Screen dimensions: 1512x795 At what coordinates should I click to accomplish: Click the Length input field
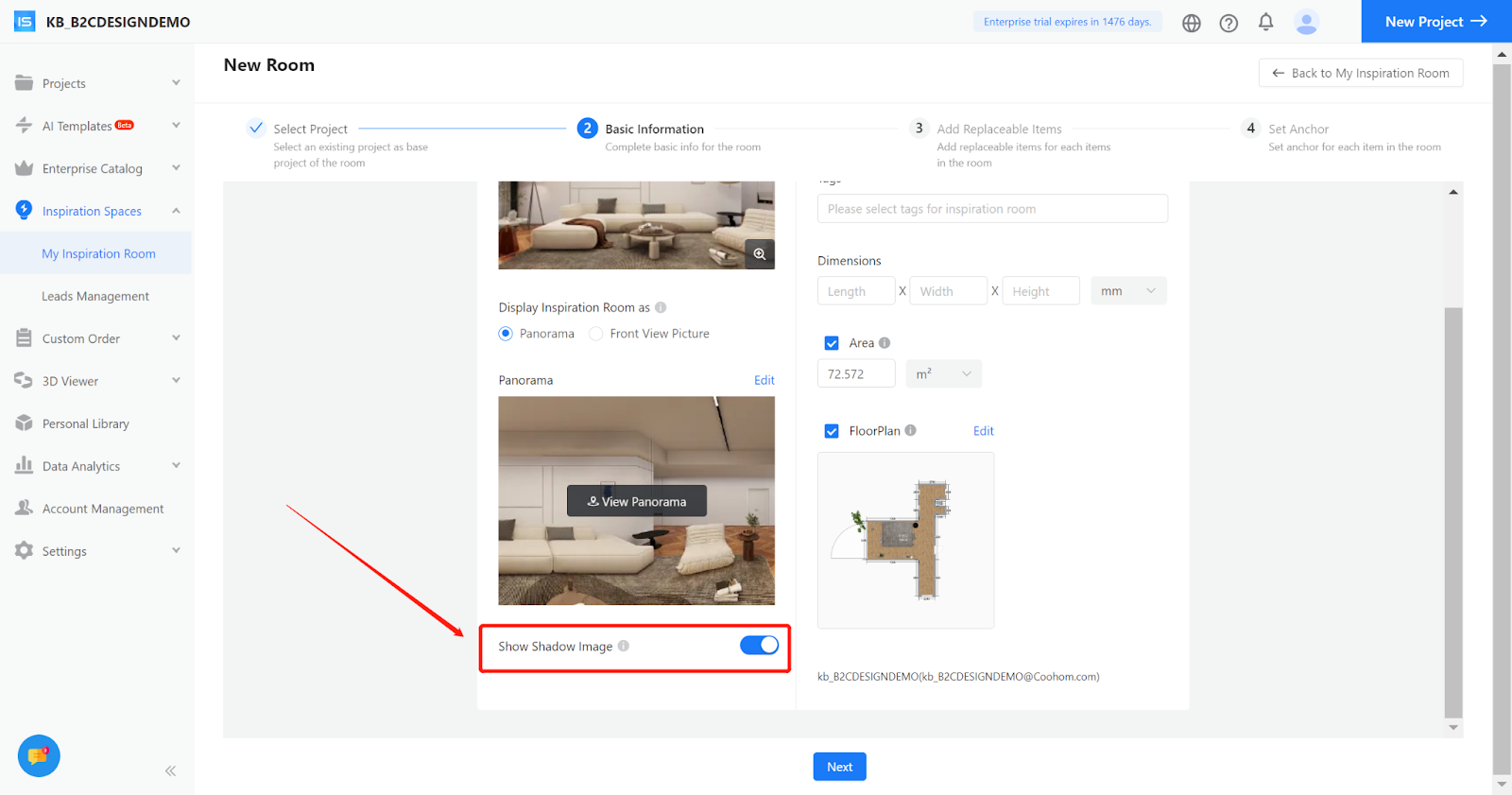pos(855,291)
